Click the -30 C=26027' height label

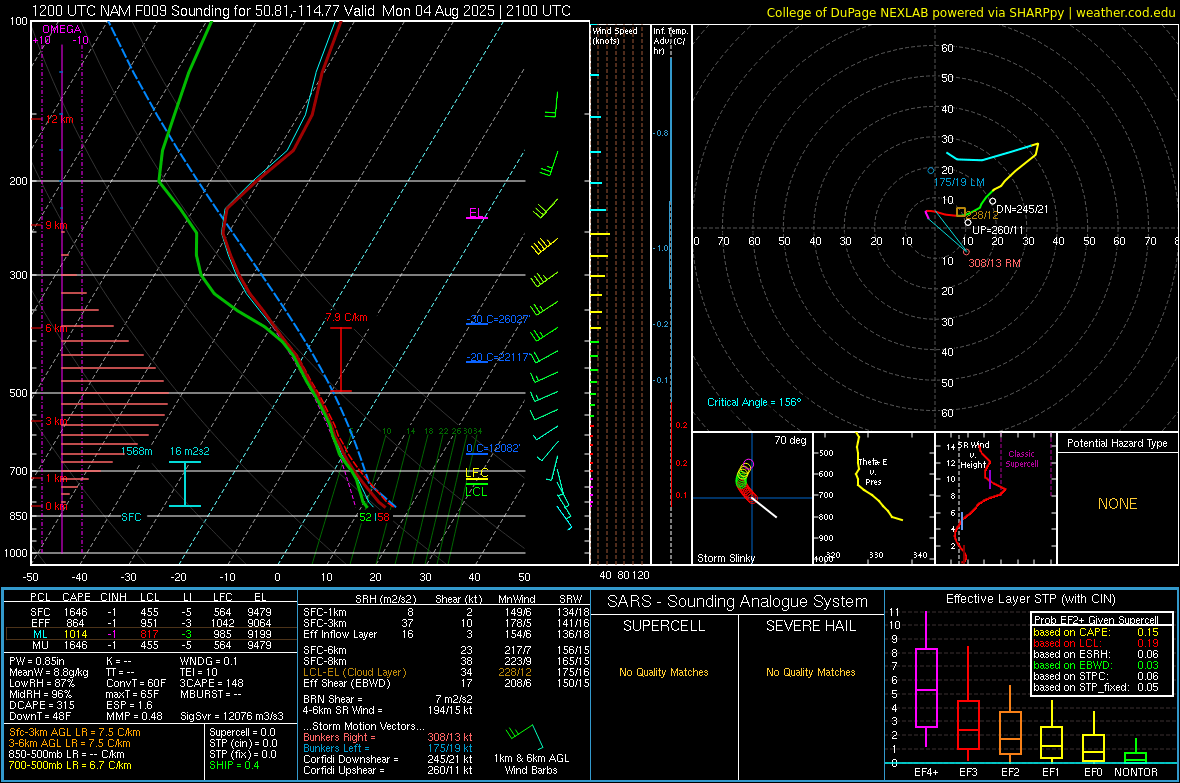click(x=498, y=319)
